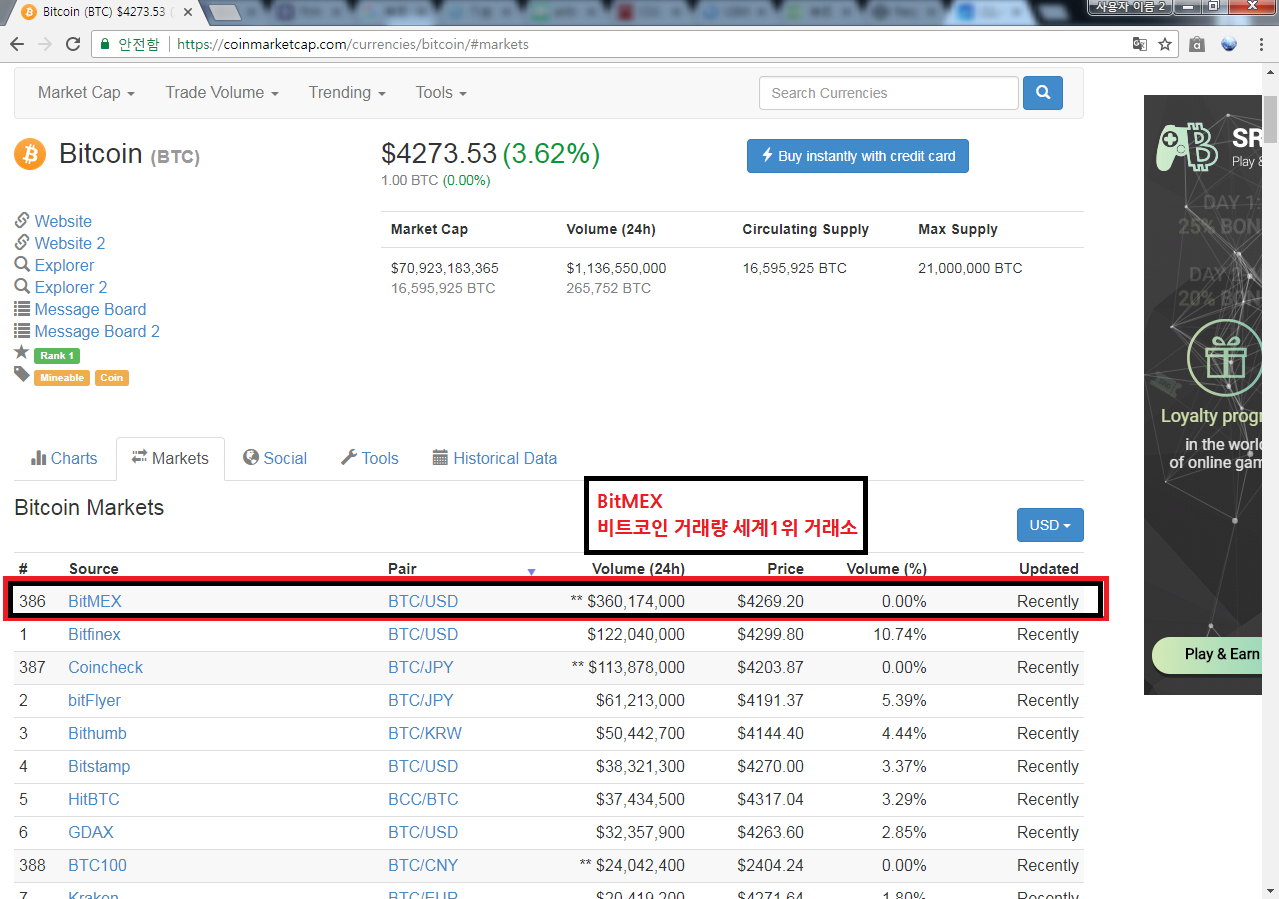This screenshot has width=1279, height=899.
Task: Close the Bitcoin browser tab
Action: (188, 12)
